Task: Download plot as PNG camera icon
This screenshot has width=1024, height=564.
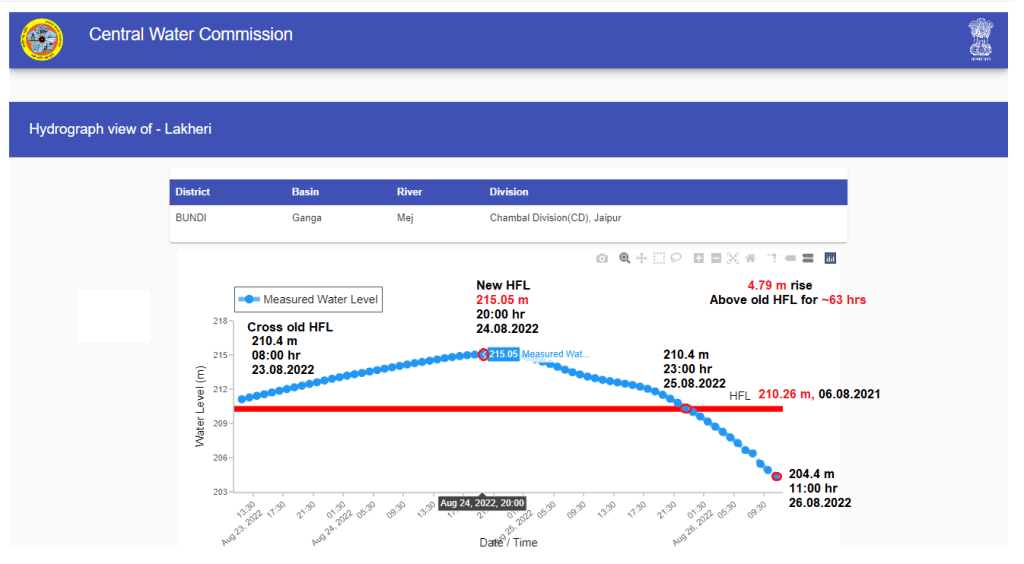Action: click(602, 258)
